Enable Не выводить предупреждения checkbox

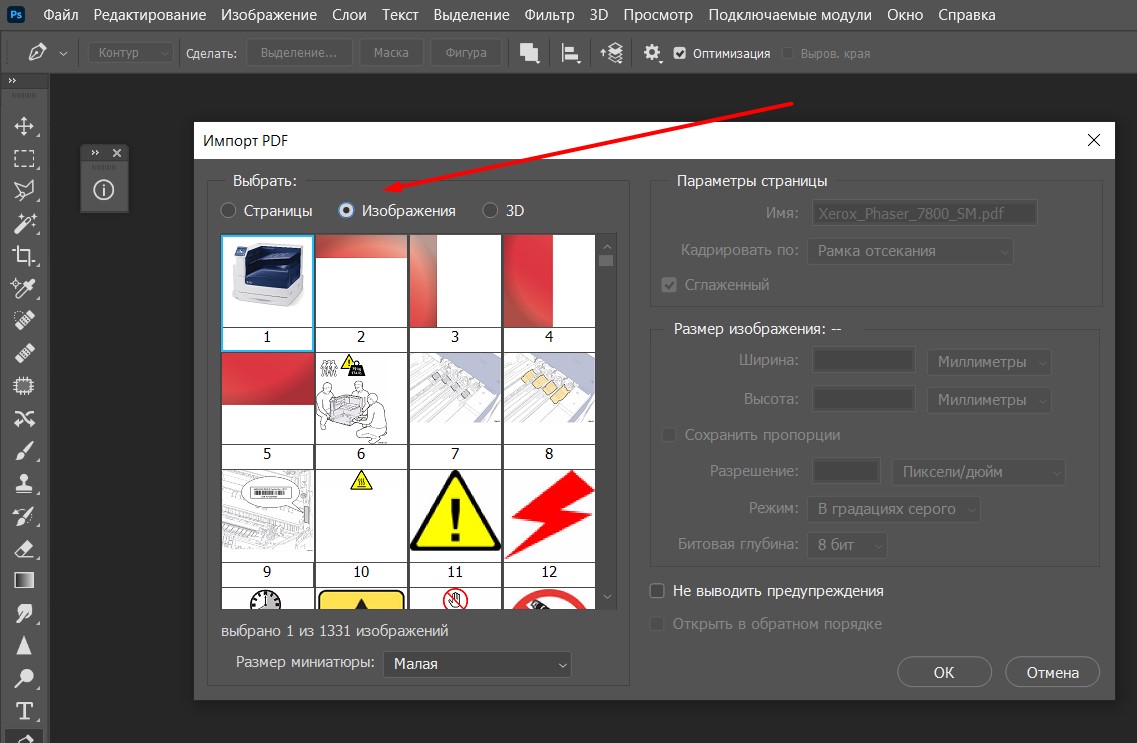click(x=657, y=591)
